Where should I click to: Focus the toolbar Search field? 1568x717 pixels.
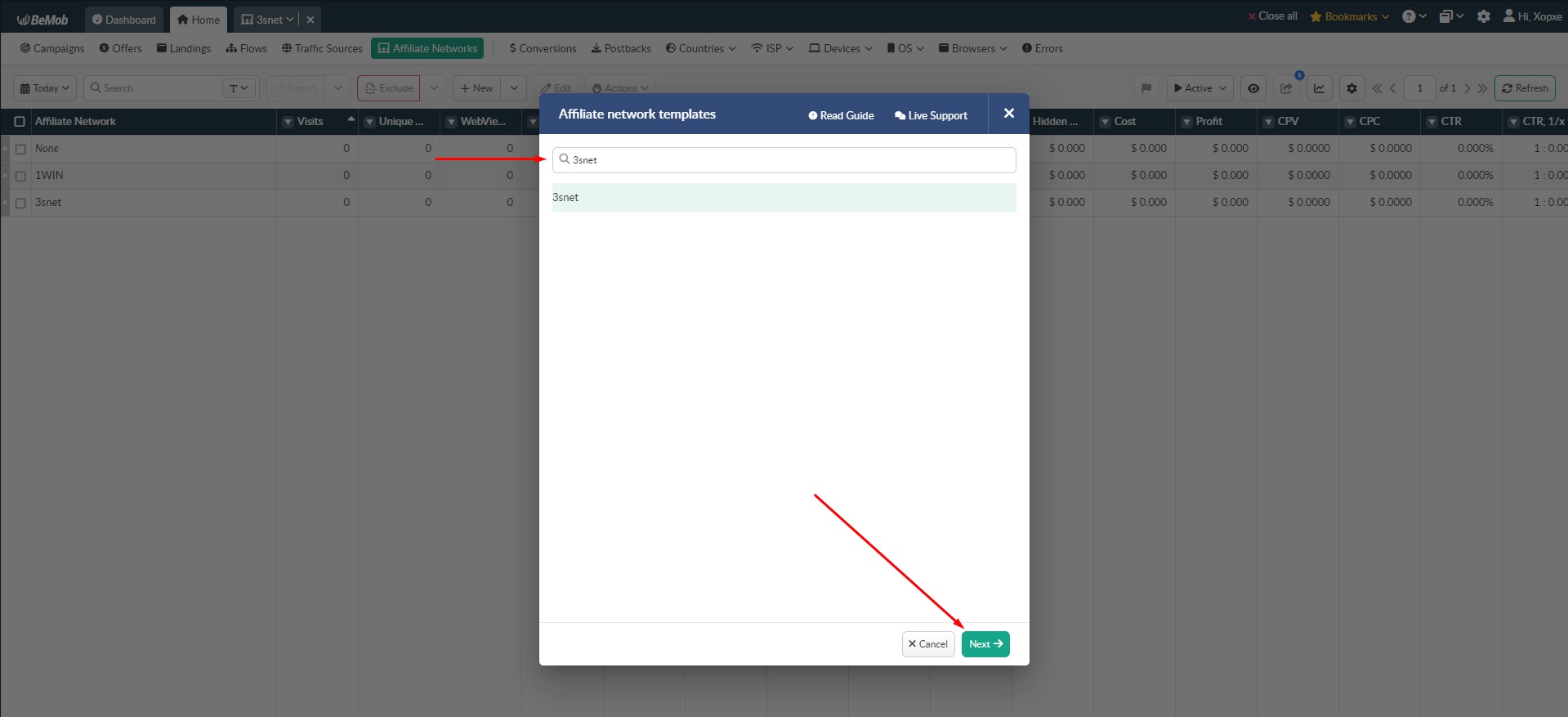155,88
